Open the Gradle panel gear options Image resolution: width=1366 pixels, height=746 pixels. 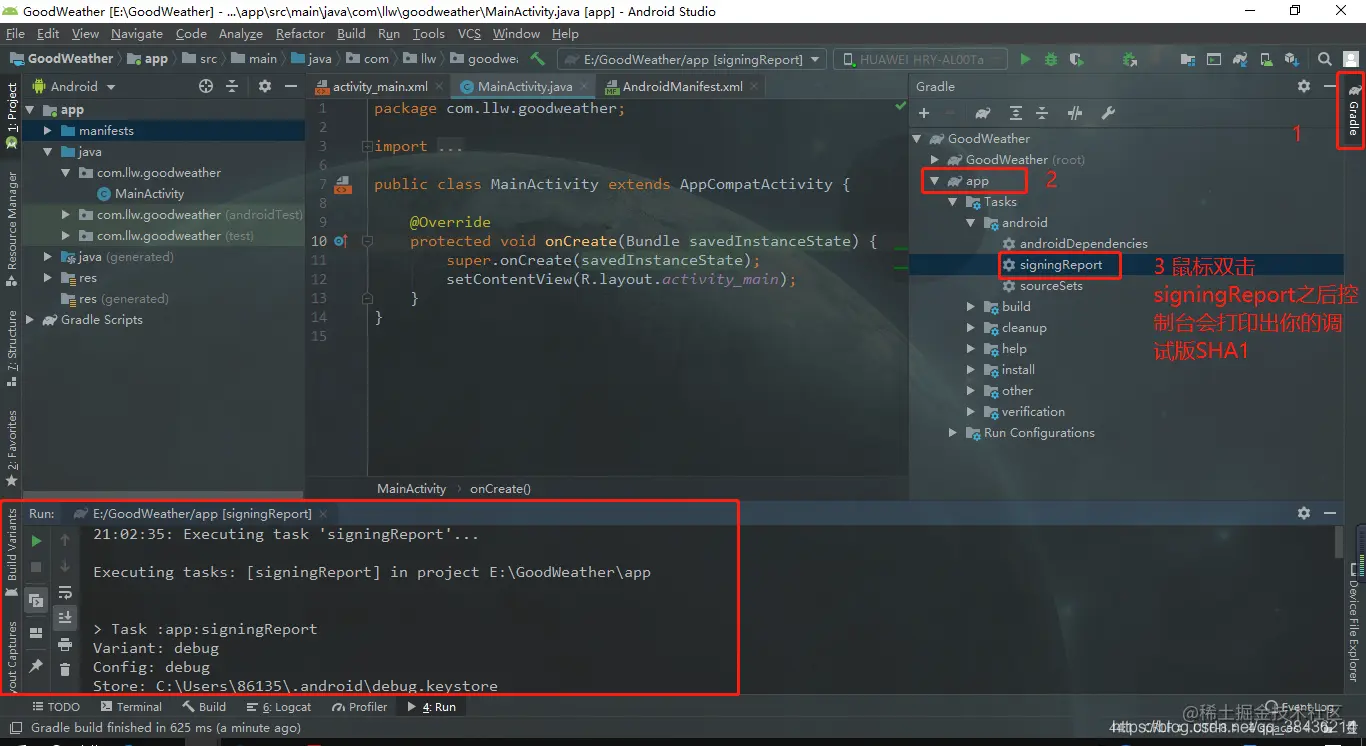point(1303,86)
